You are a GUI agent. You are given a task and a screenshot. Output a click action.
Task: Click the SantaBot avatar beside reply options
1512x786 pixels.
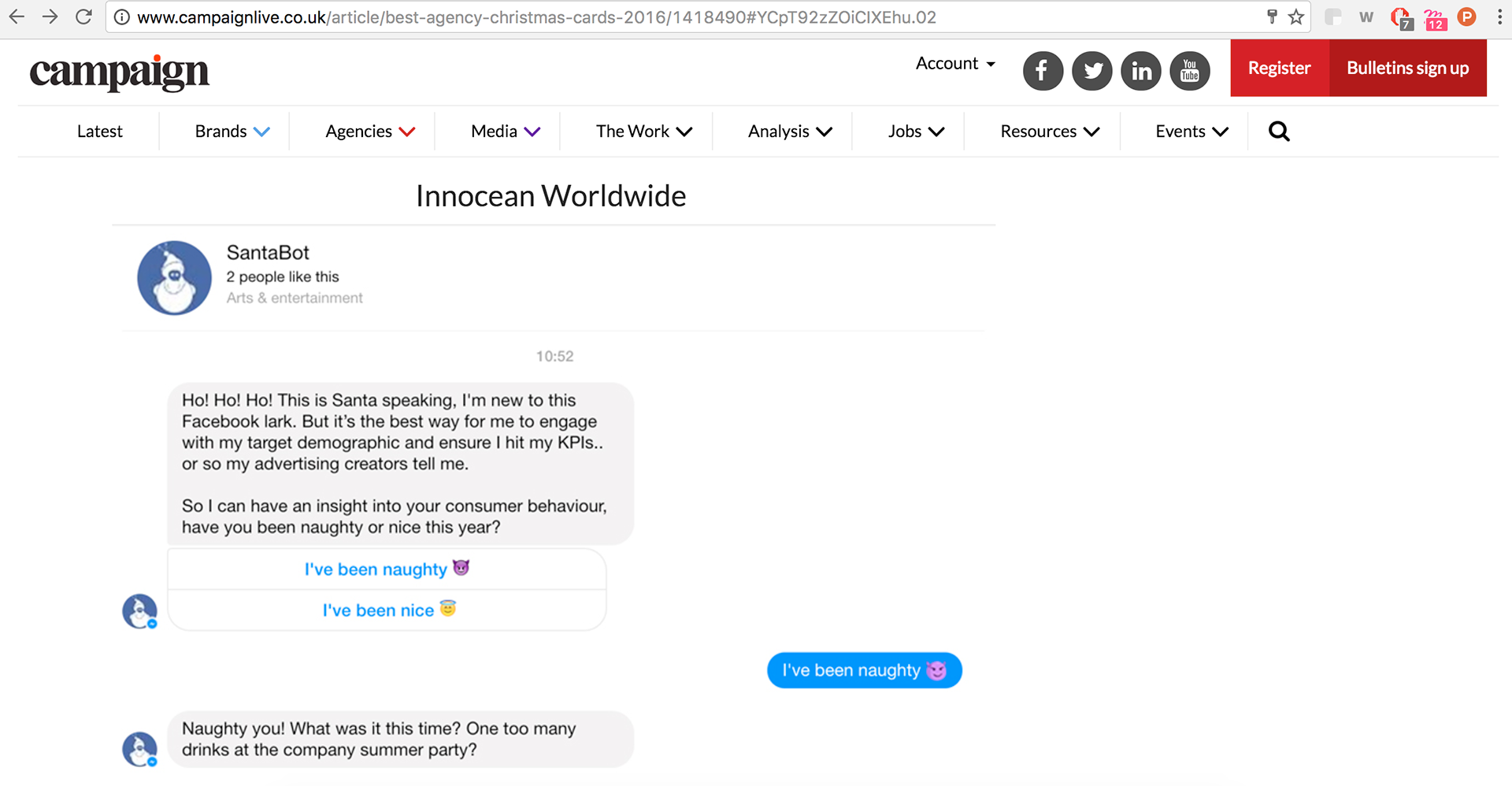coord(139,611)
